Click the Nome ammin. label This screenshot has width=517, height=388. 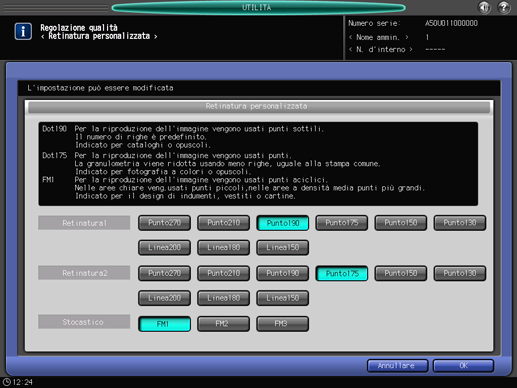pos(378,37)
